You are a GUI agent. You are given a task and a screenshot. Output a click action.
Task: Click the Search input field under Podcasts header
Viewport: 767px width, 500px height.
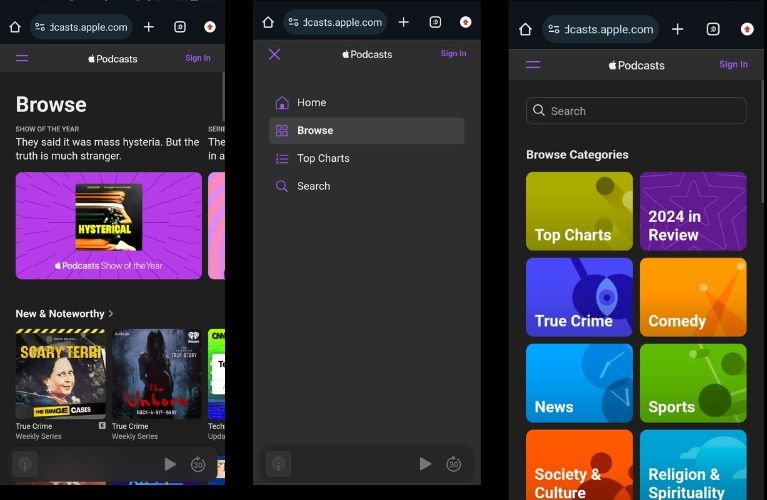(x=636, y=111)
